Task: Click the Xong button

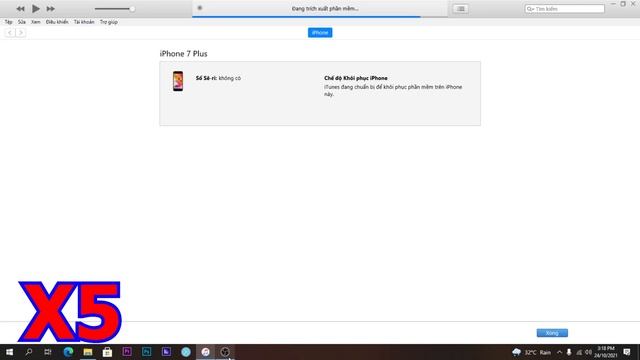Action: pos(552,333)
